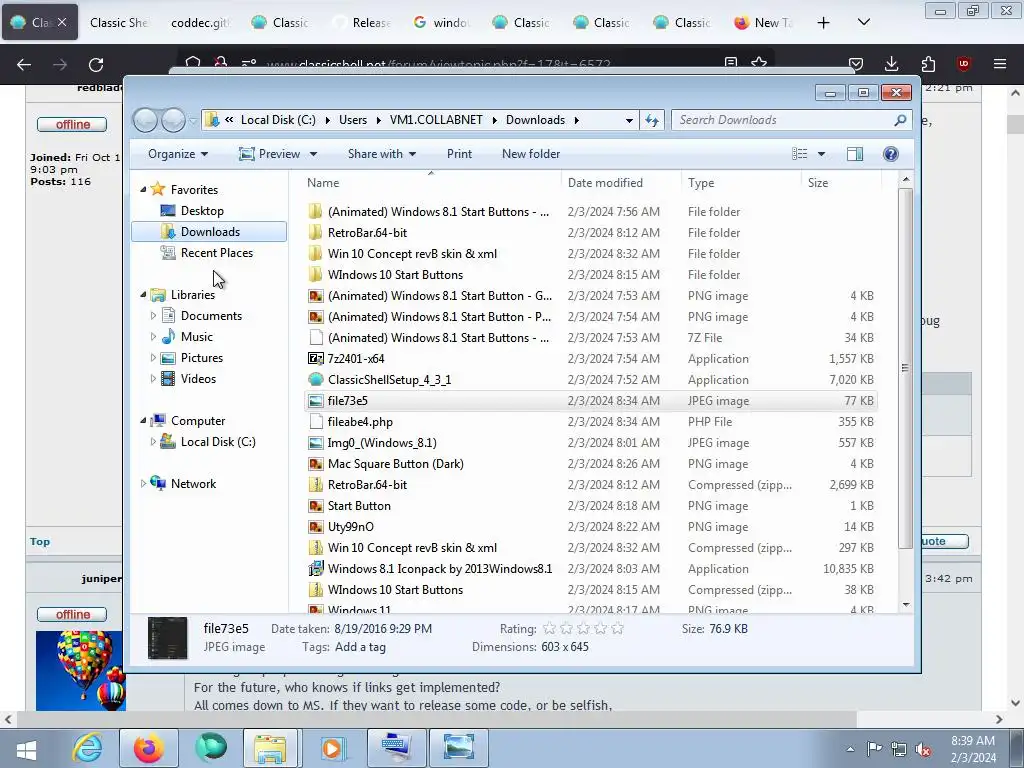Expand the Network tree node
Viewport: 1024px width, 768px height.
click(x=143, y=484)
